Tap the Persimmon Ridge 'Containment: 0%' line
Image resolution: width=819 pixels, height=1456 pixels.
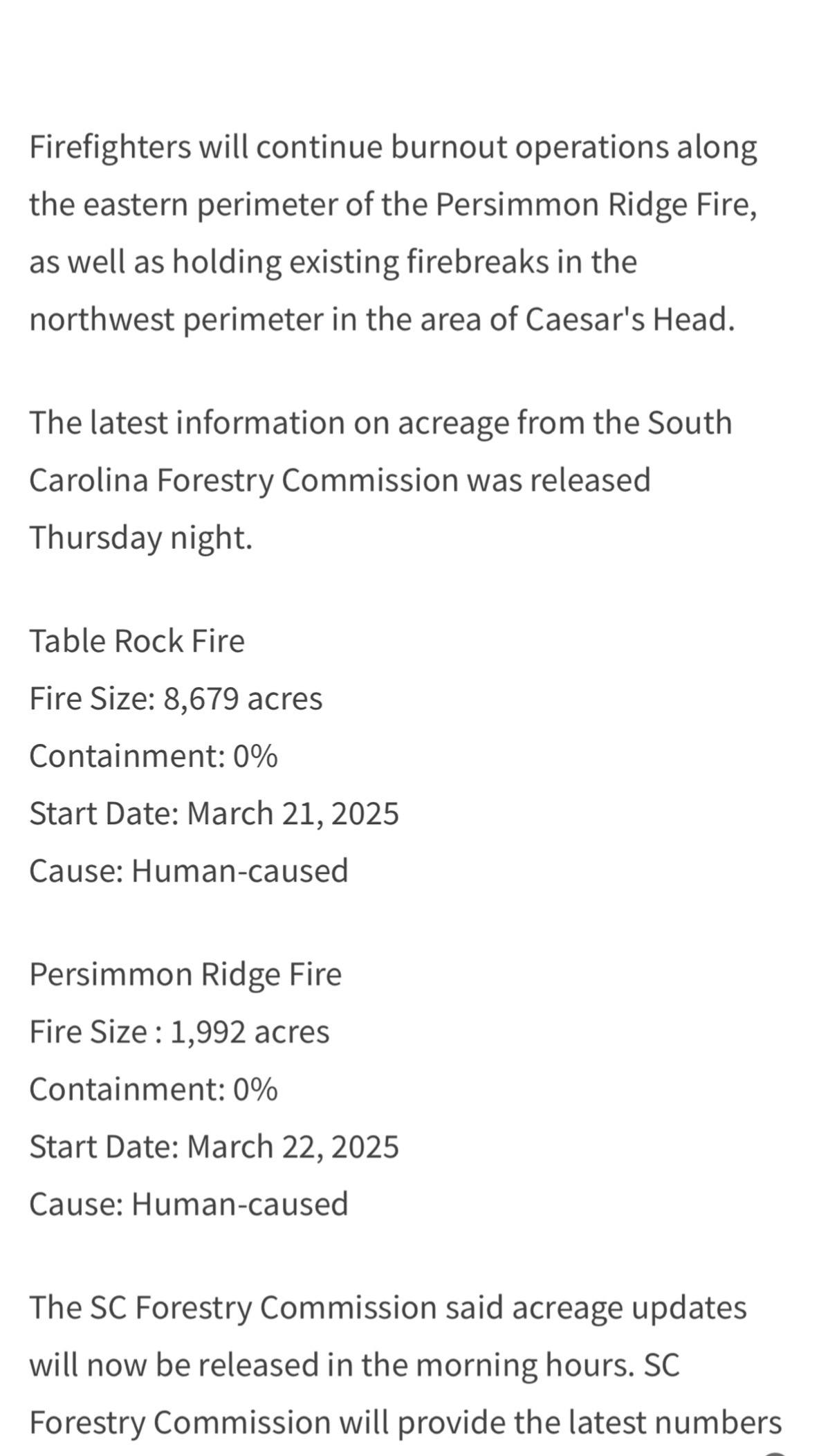tap(154, 1089)
